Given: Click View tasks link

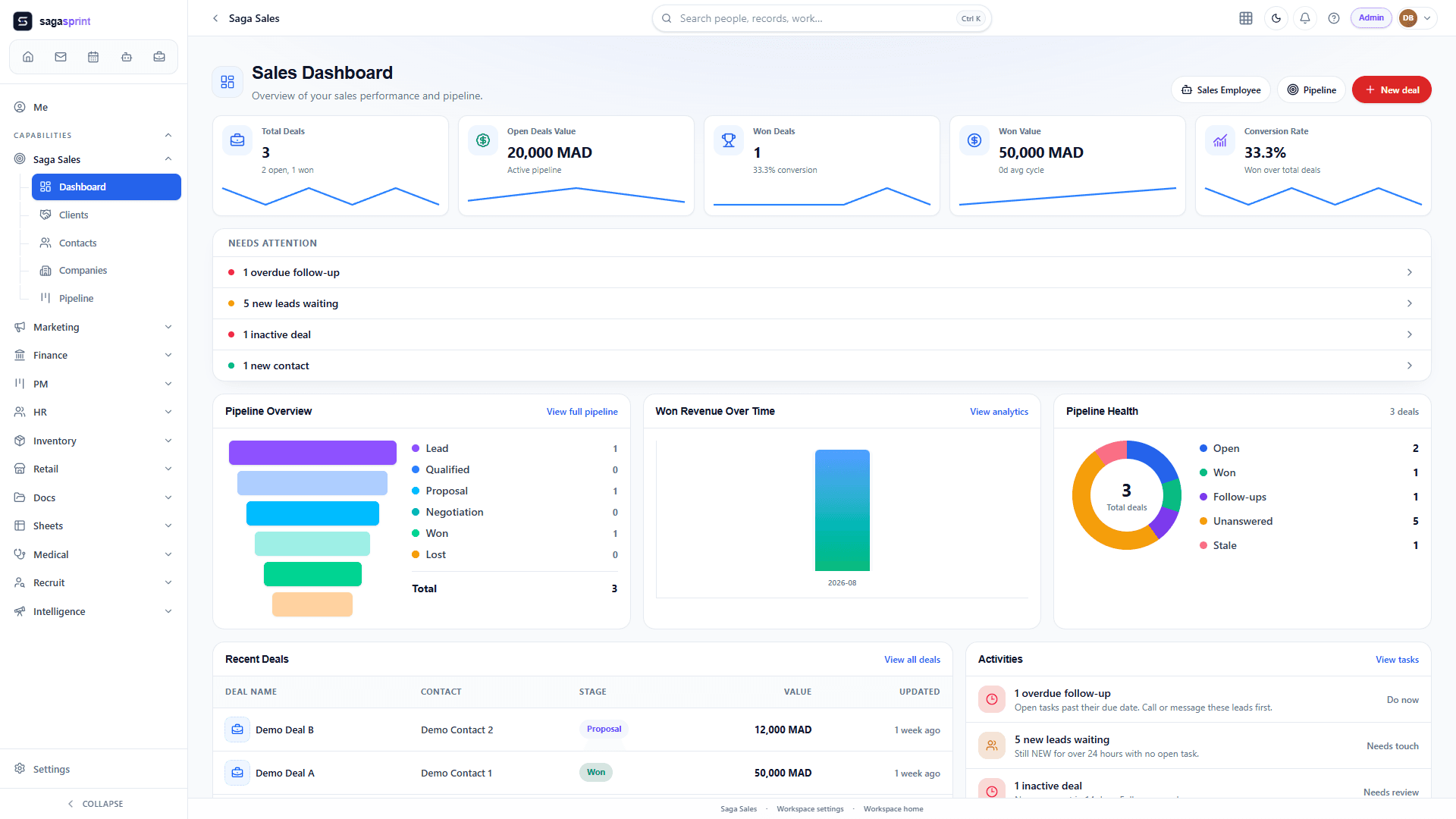Looking at the screenshot, I should pos(1397,660).
